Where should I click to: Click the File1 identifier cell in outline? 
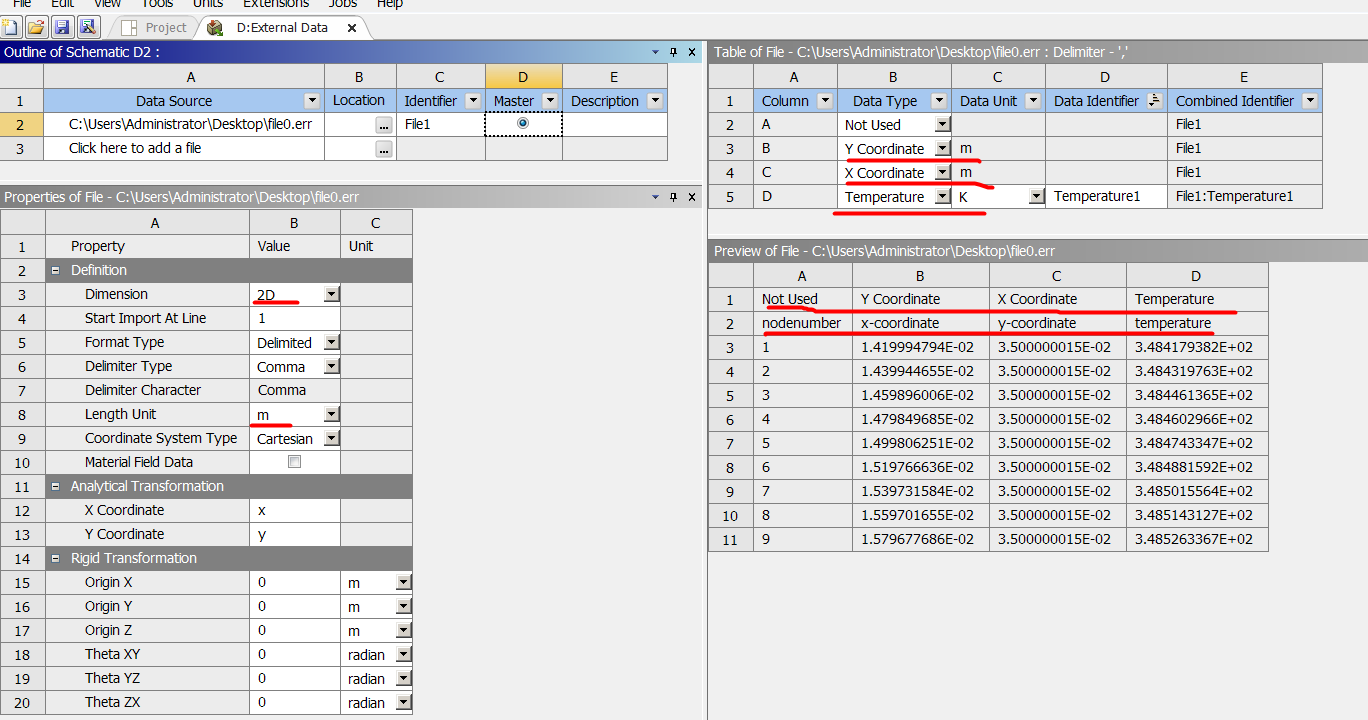[x=441, y=124]
